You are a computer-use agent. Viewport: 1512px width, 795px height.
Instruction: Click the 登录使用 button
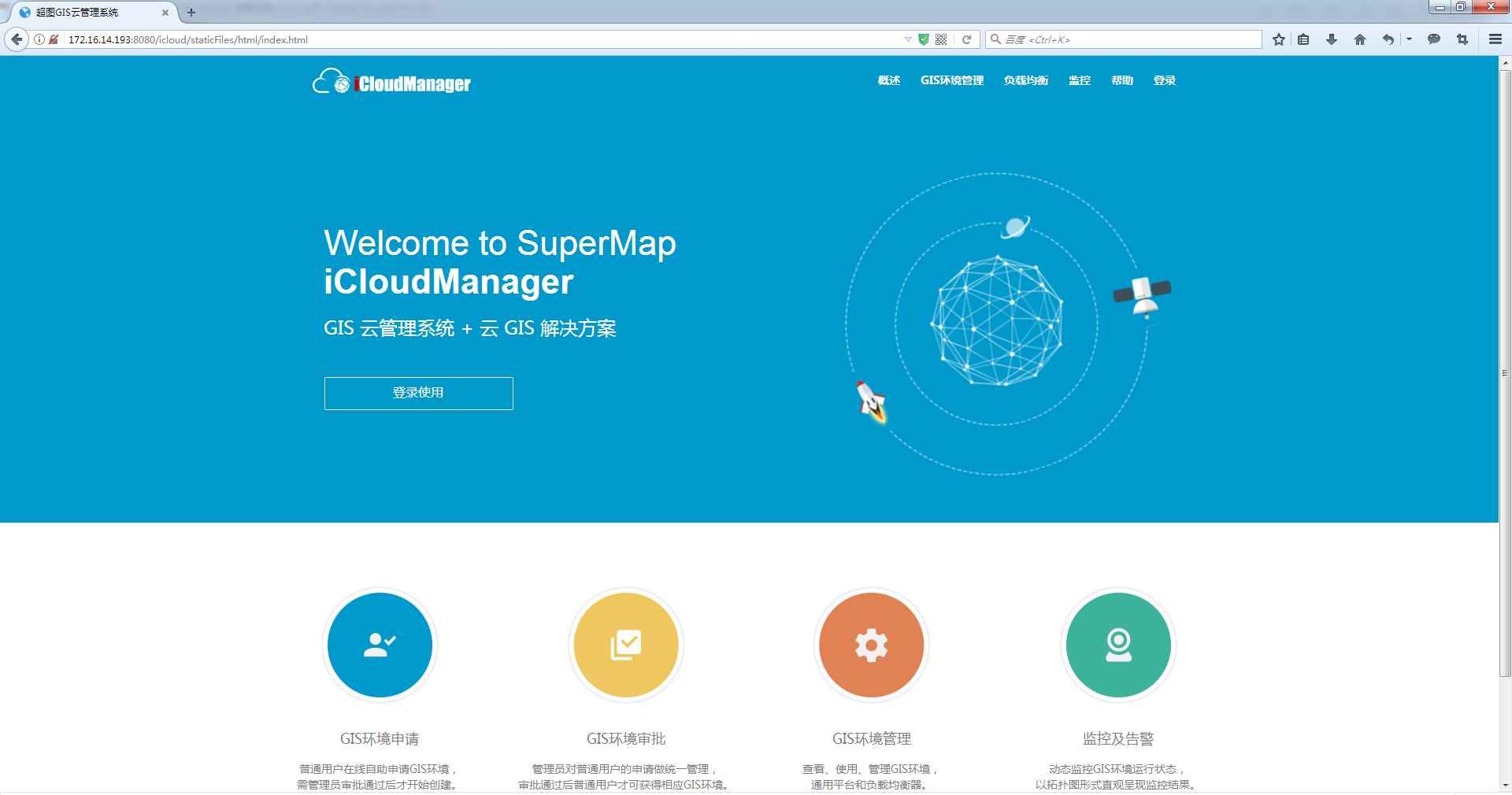tap(419, 394)
